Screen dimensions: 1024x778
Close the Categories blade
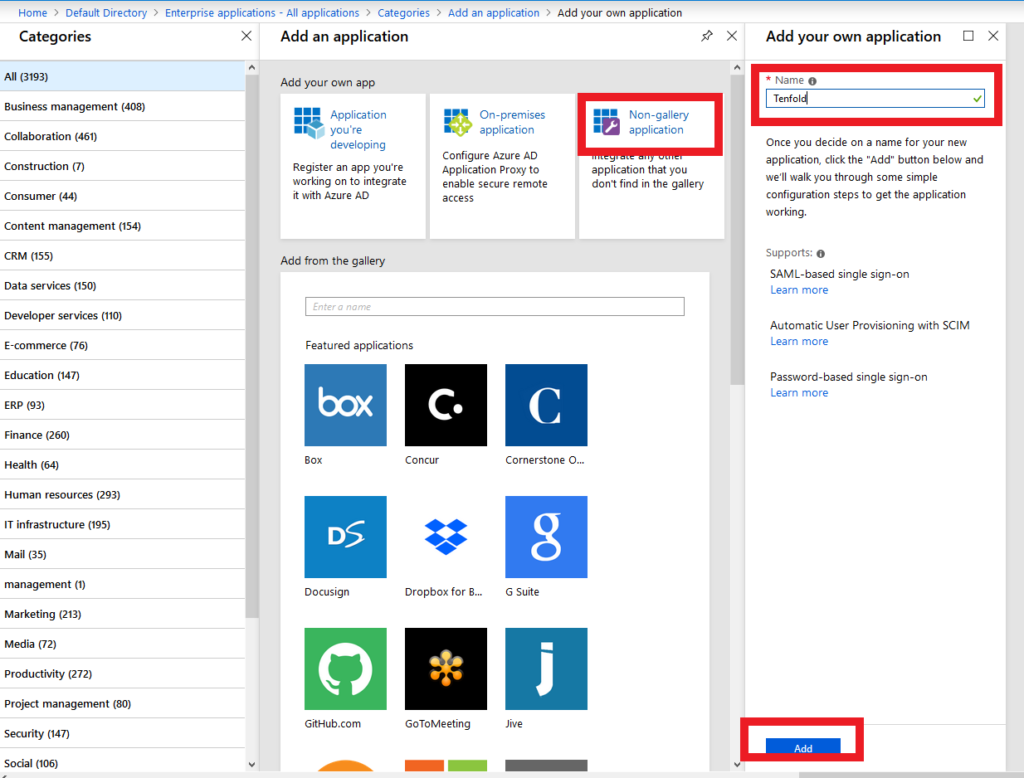(246, 36)
